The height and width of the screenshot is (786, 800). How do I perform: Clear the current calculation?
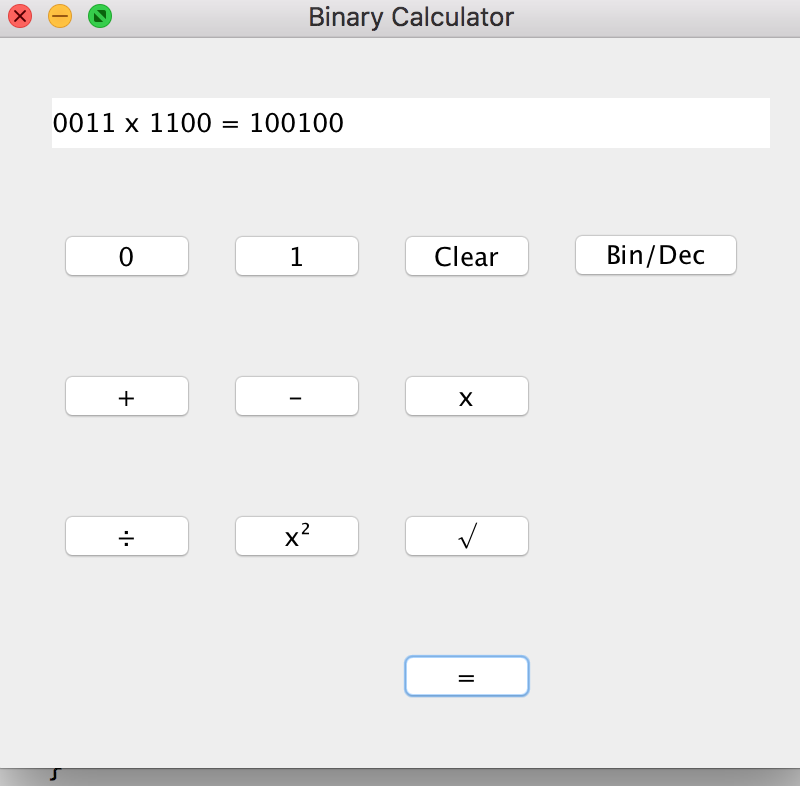tap(466, 256)
